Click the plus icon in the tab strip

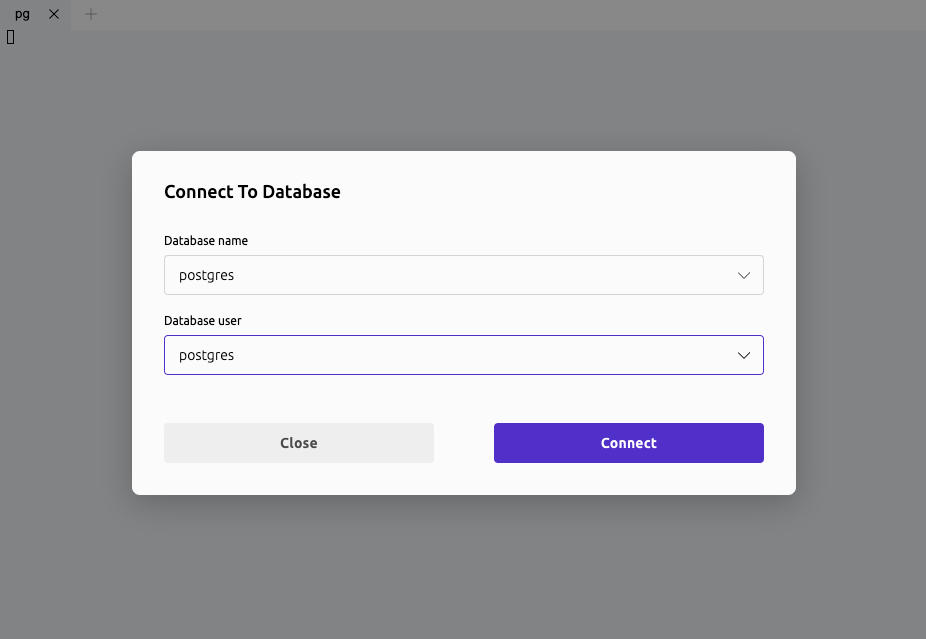pos(90,14)
